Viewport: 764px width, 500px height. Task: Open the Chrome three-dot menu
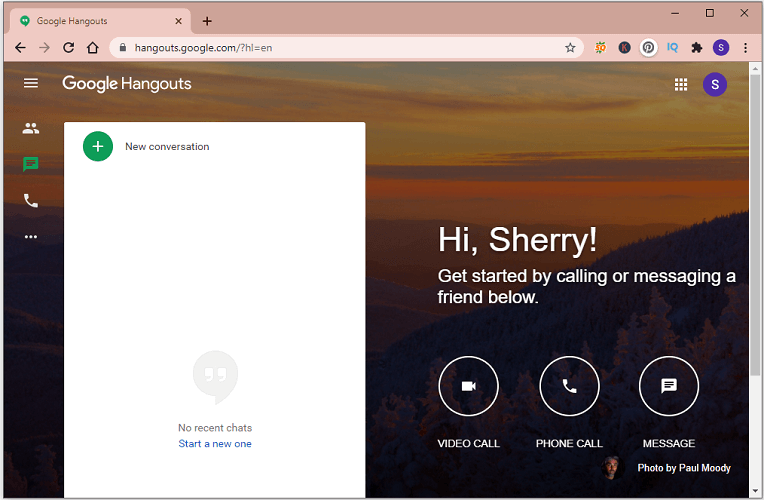pyautogui.click(x=745, y=47)
